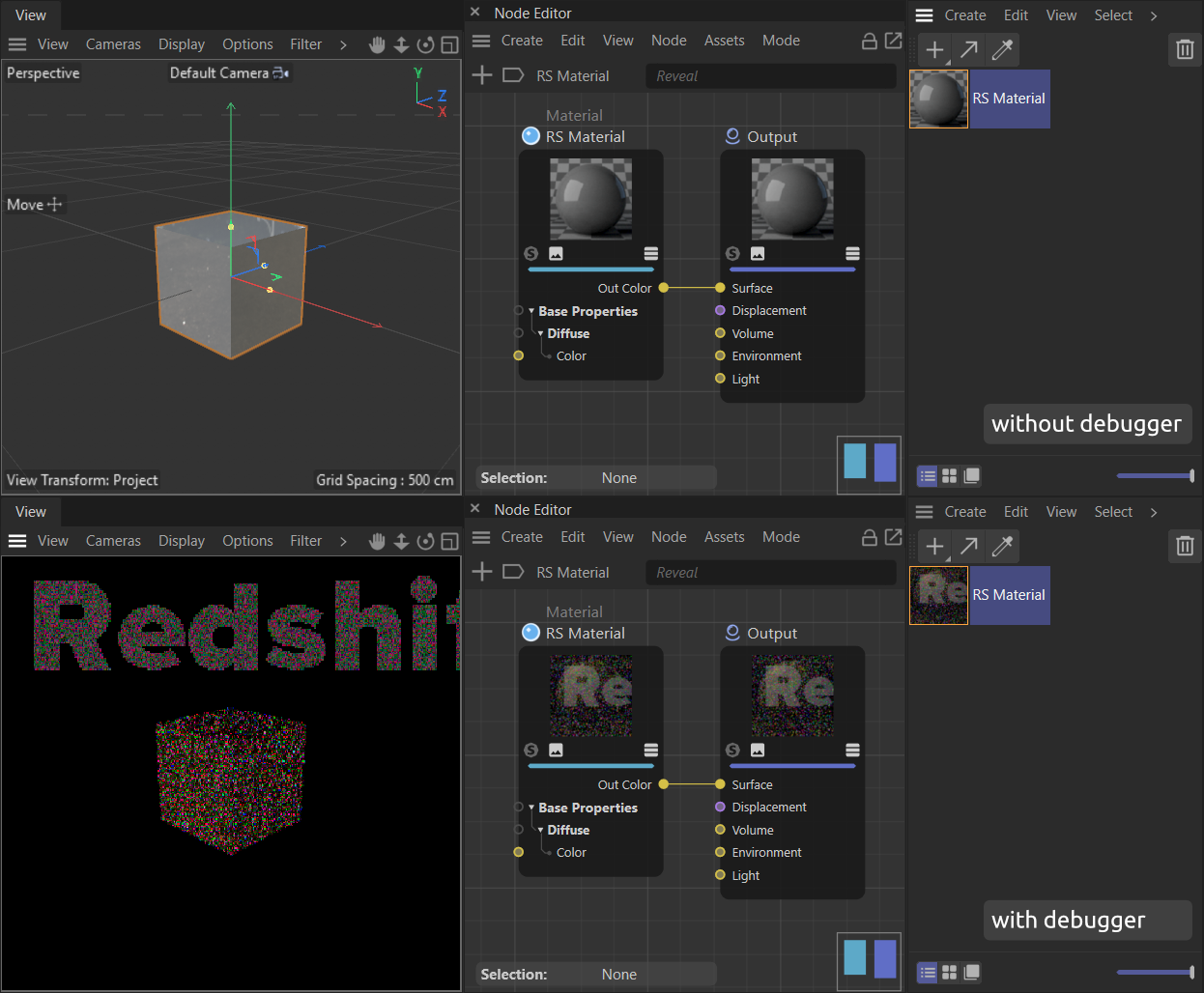The height and width of the screenshot is (993, 1204).
Task: Click the plus add-node icon in the upper Node Editor
Action: click(x=482, y=75)
